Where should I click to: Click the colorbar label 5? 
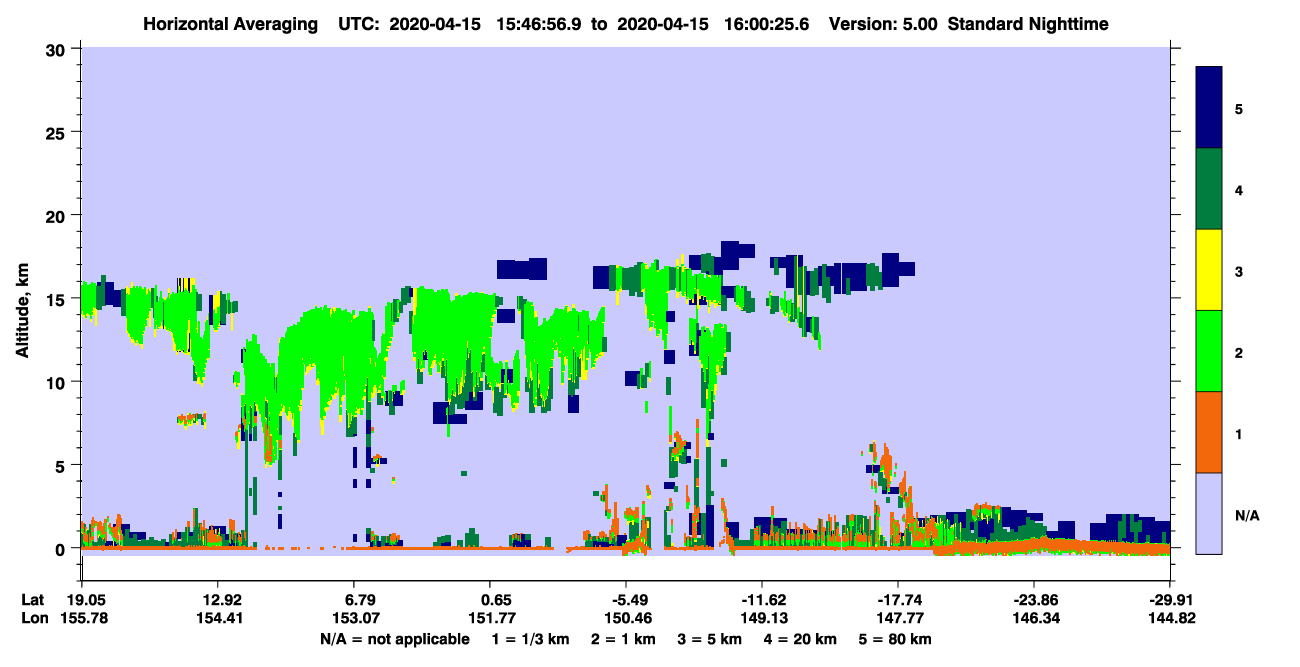click(x=1238, y=108)
